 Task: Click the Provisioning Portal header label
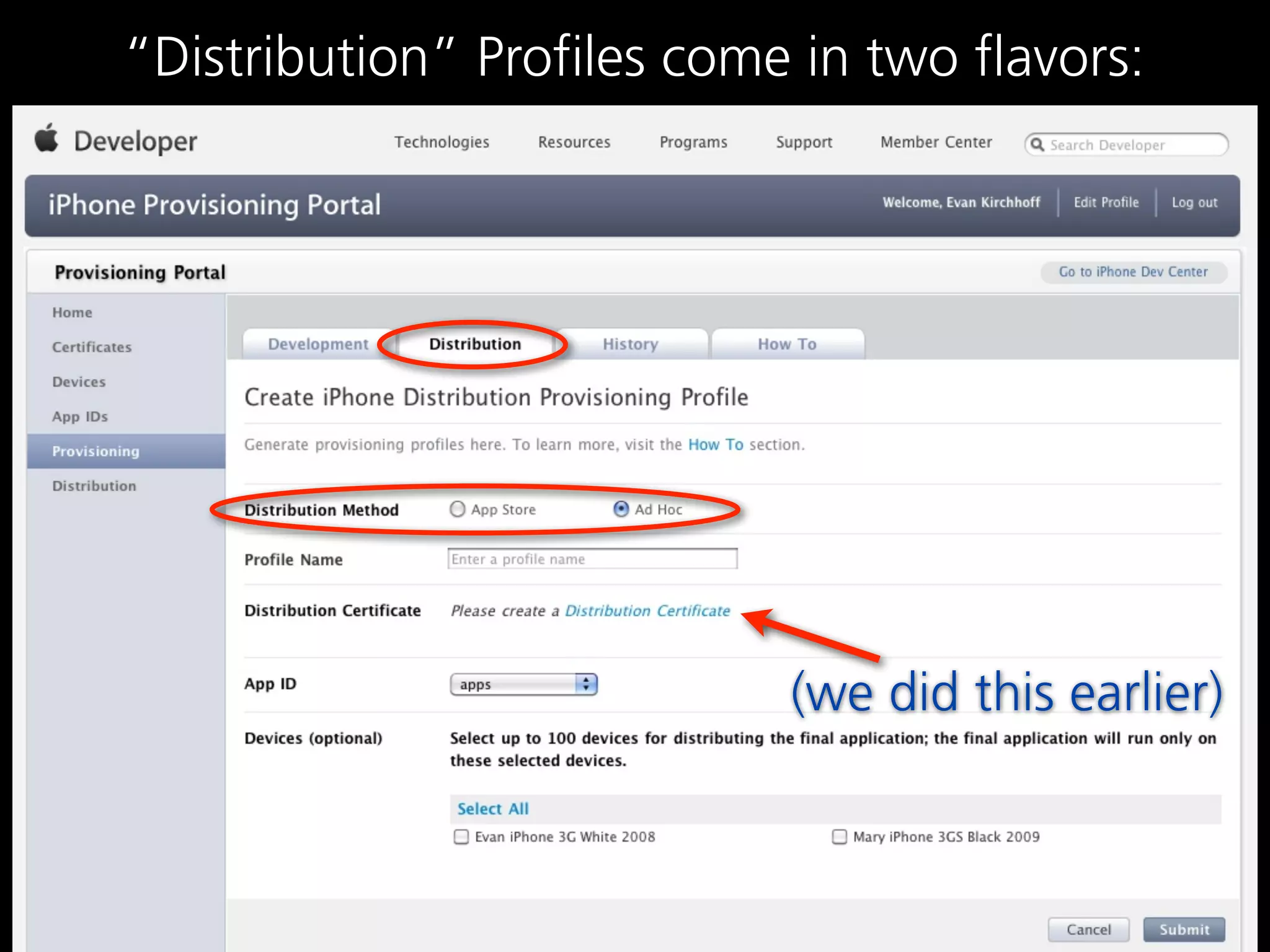pos(140,273)
